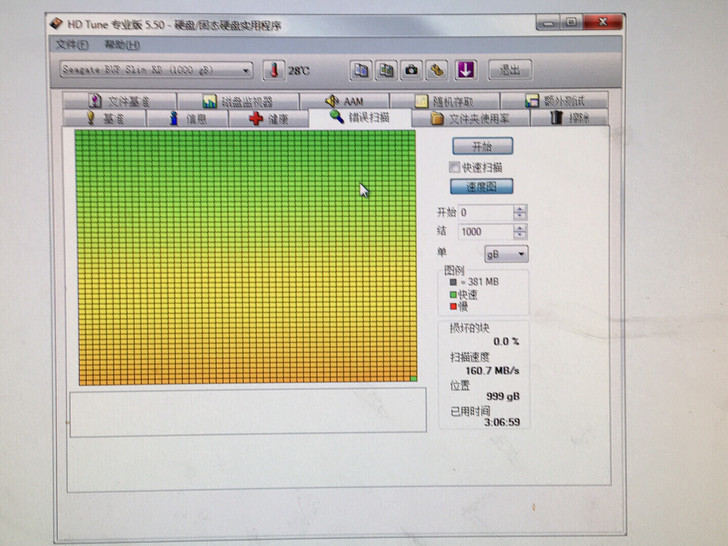Click the 开始 start position field showing 0

tap(486, 213)
